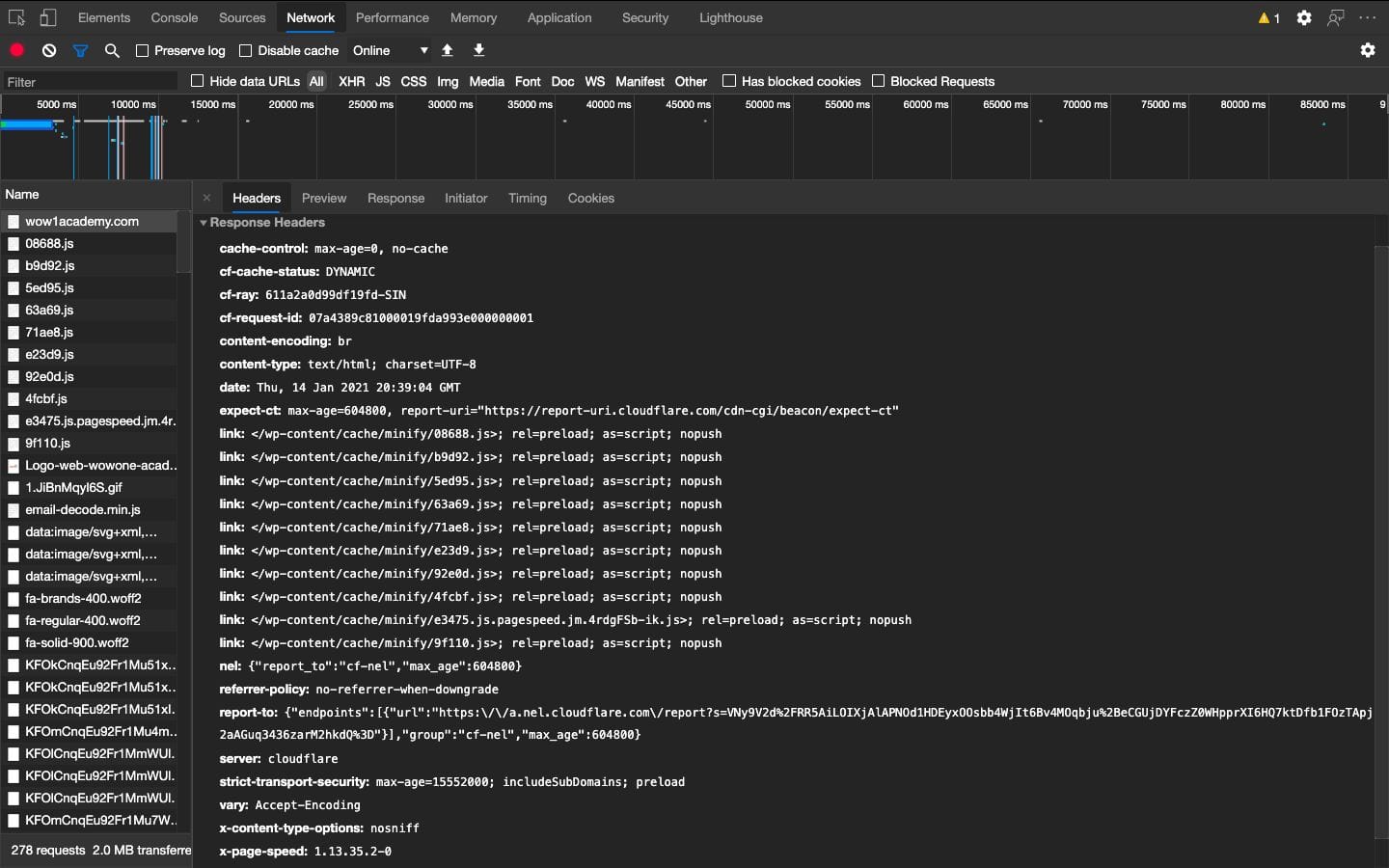Import HAR with the upload icon
This screenshot has height=868, width=1389.
pyautogui.click(x=448, y=50)
